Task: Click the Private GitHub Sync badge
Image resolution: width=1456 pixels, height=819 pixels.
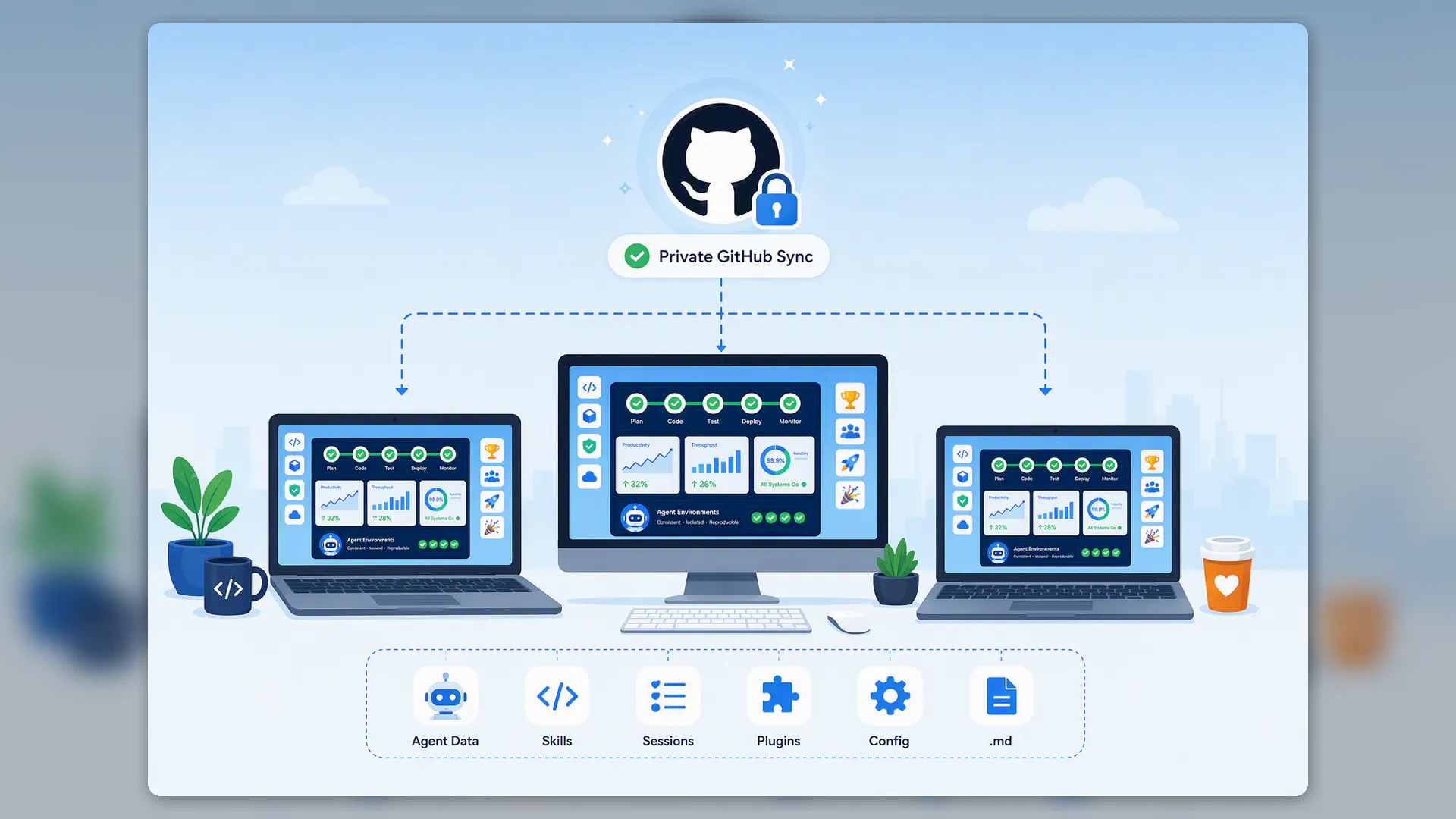Action: click(x=718, y=256)
